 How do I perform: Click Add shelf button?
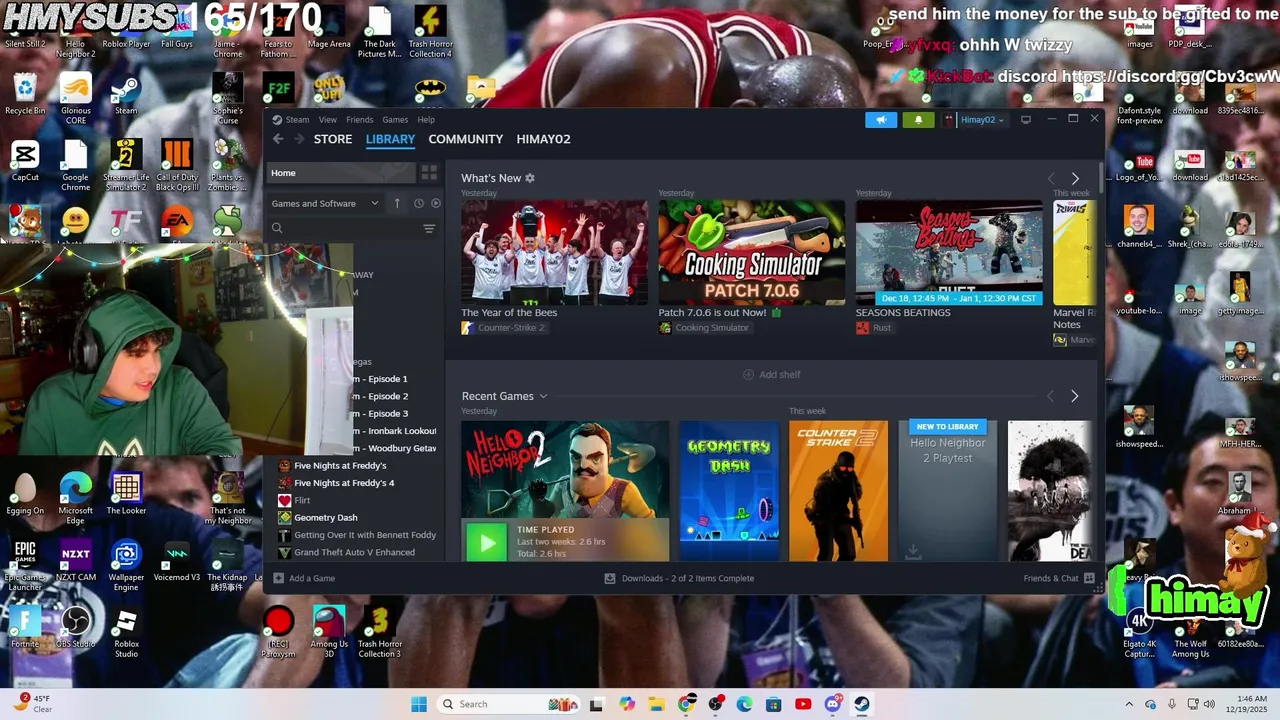[x=771, y=375]
